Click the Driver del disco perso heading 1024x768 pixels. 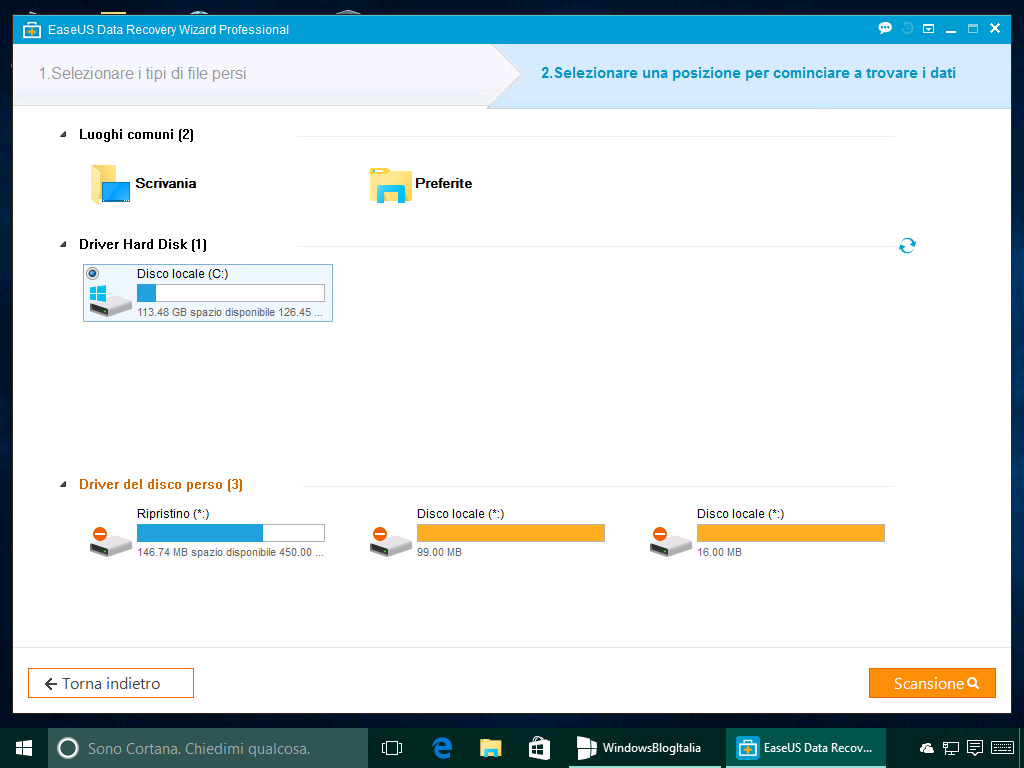click(161, 485)
